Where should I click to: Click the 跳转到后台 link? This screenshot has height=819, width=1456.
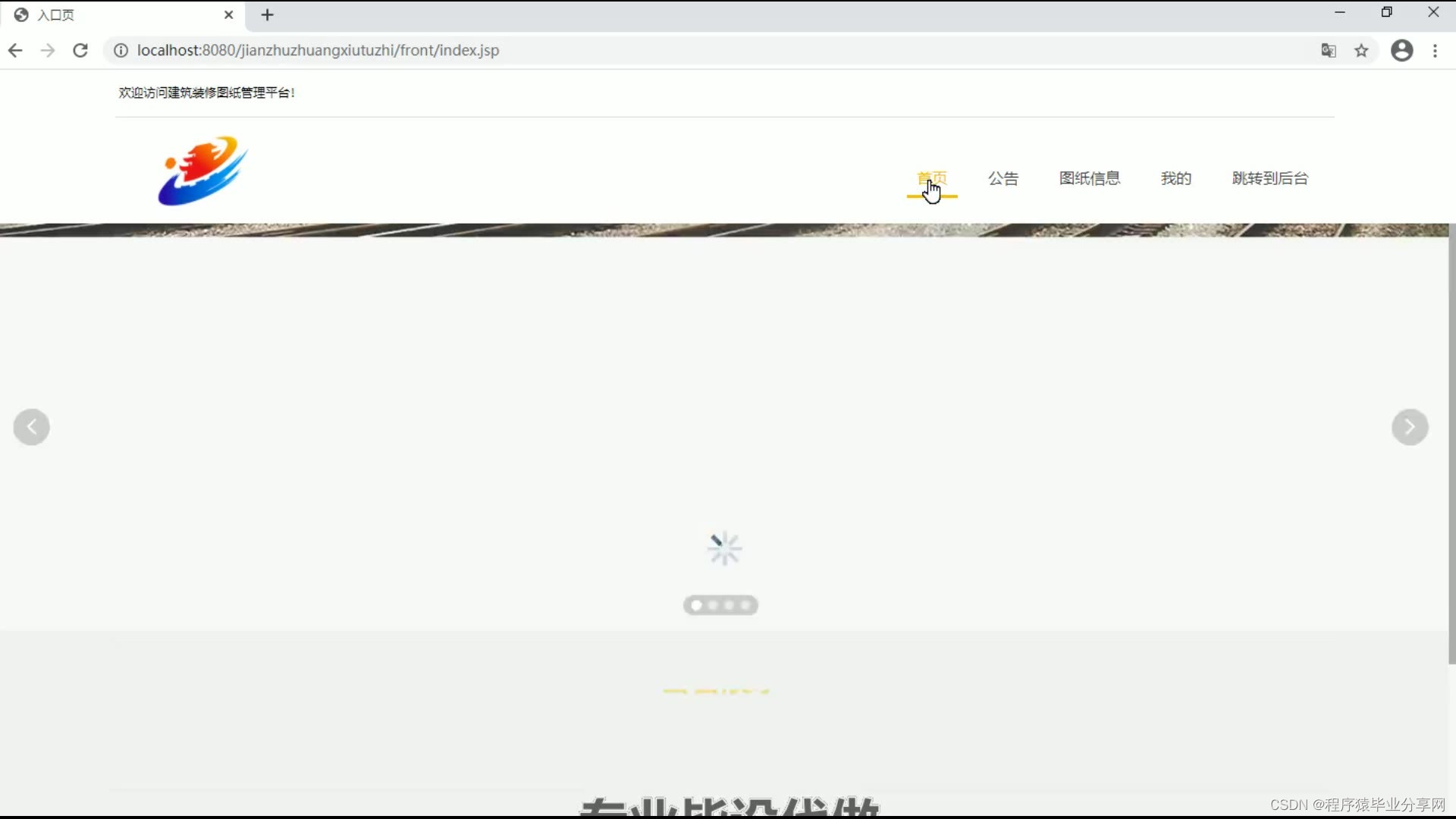(1269, 178)
